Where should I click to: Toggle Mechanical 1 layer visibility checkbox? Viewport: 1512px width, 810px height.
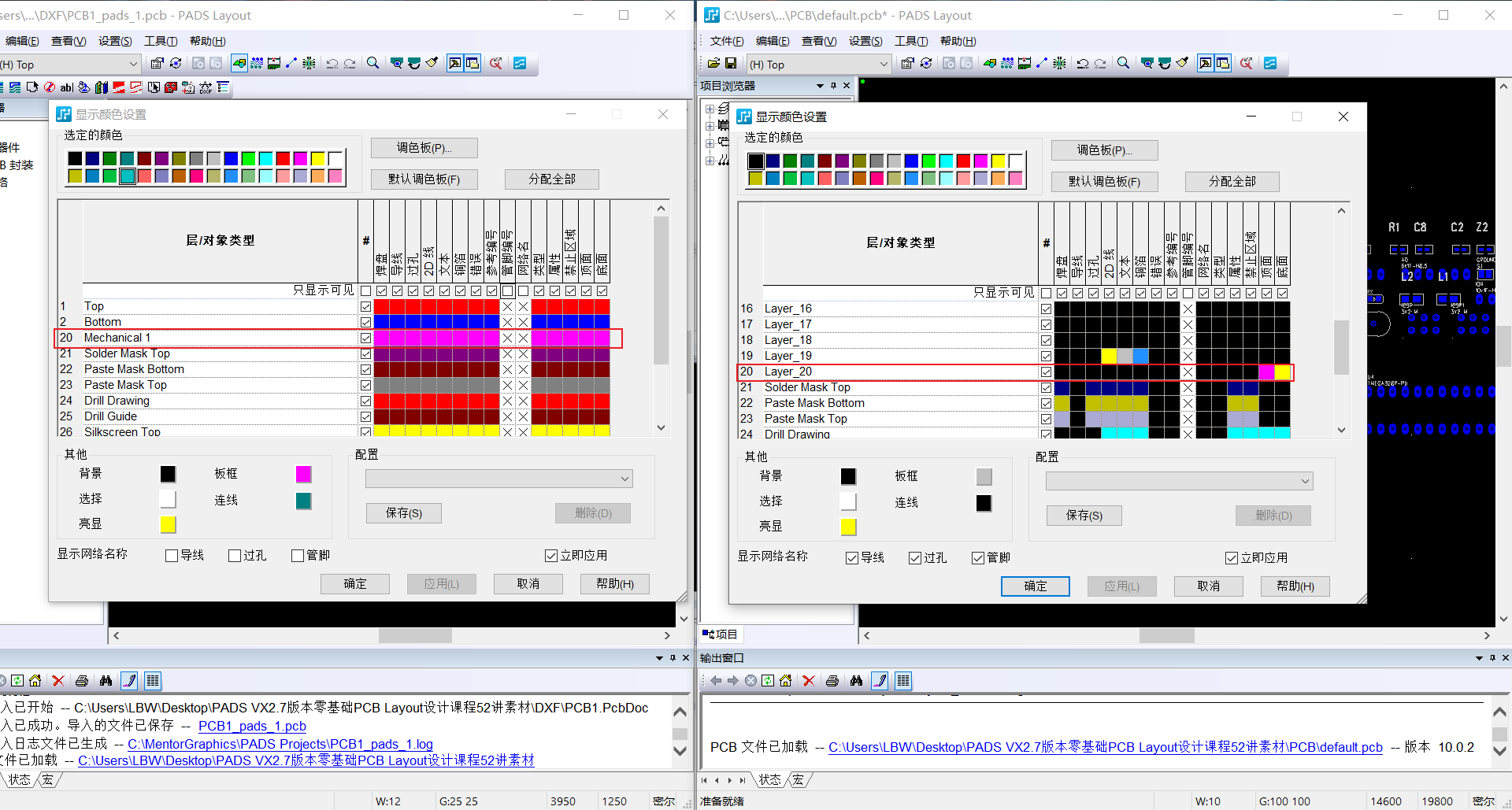[x=365, y=338]
